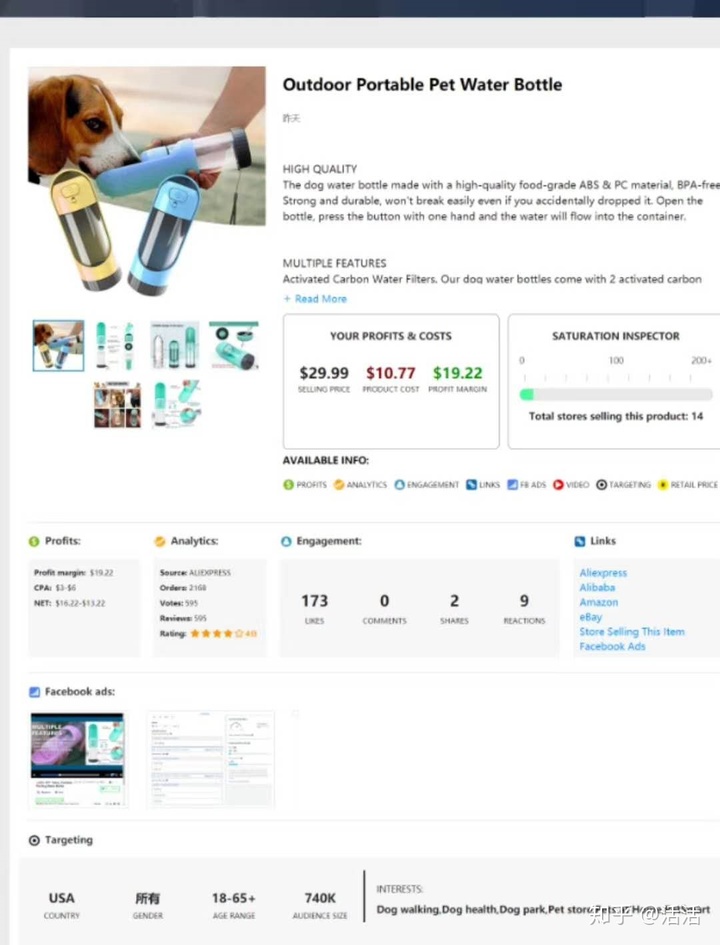Open the Engagement icon shortcut
720x945 pixels.
click(x=399, y=485)
